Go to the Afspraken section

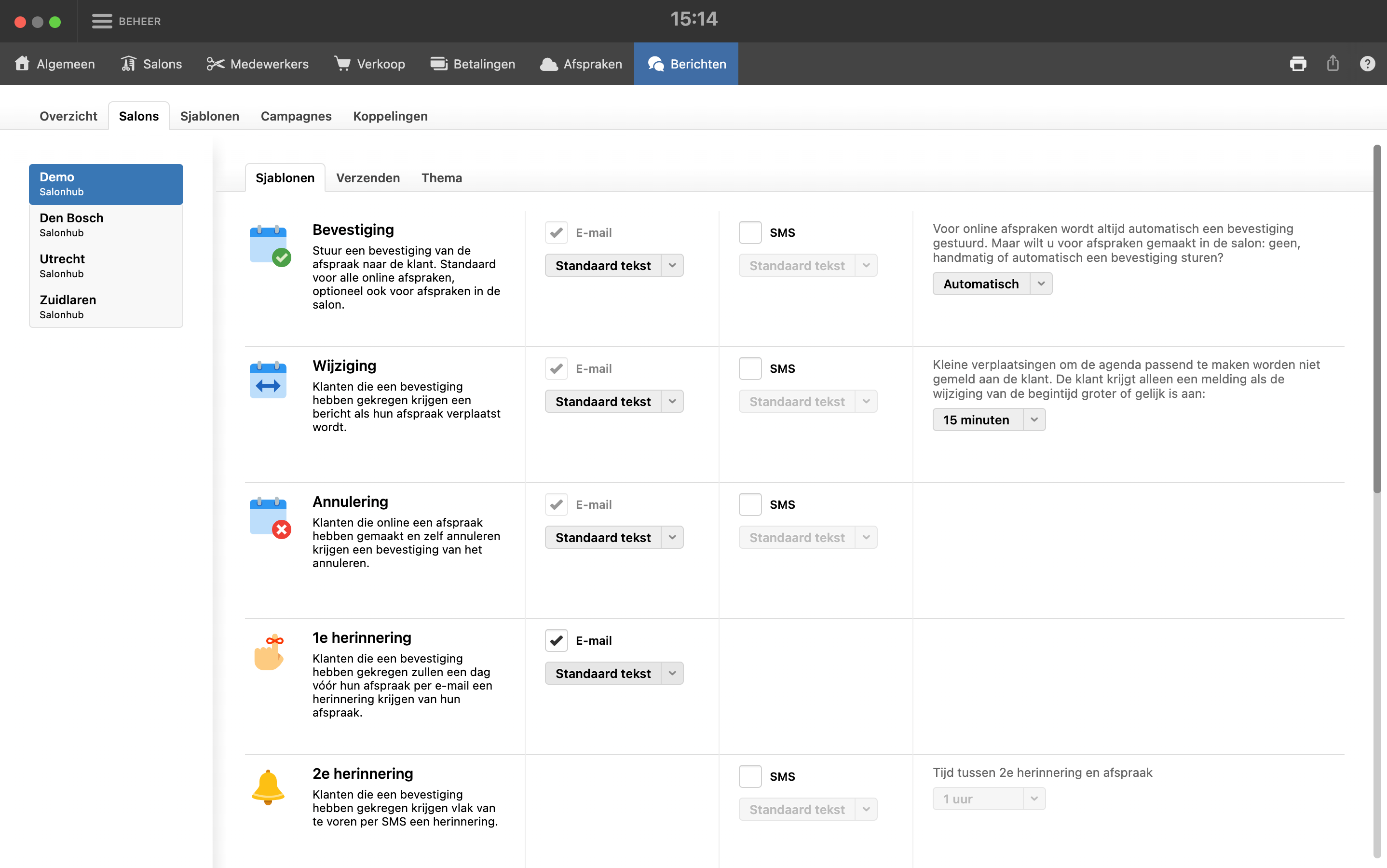pos(581,64)
